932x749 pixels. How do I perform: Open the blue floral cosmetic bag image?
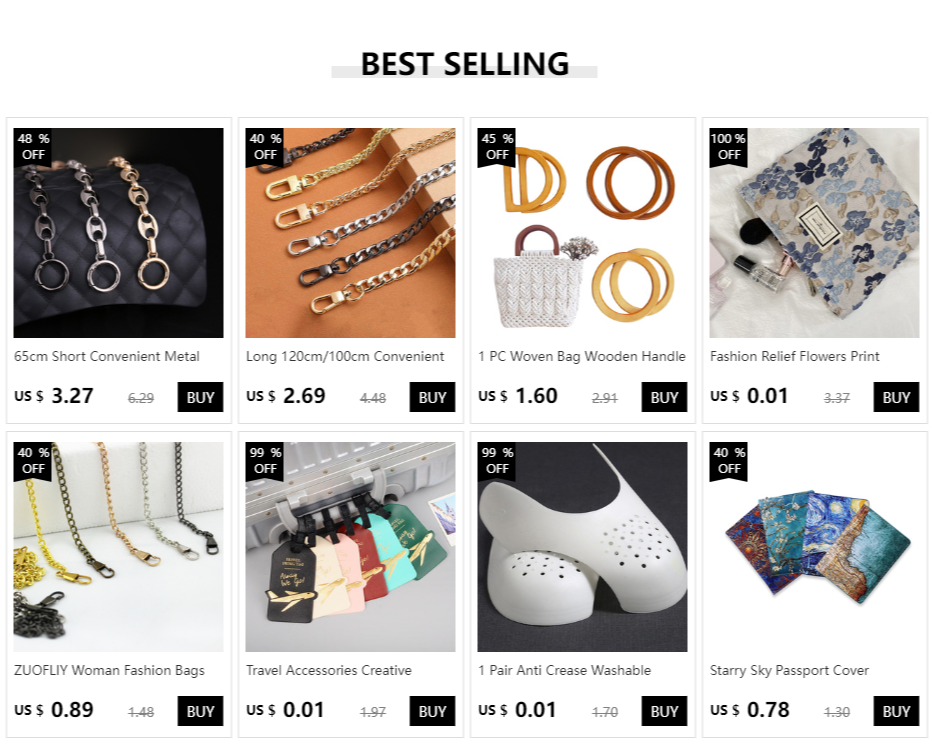pyautogui.click(x=814, y=233)
